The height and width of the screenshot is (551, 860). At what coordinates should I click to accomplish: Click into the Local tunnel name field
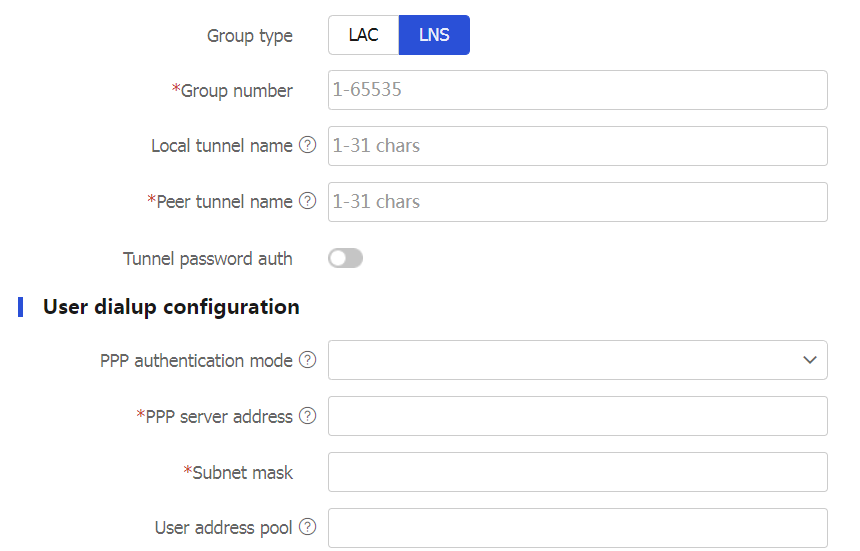(577, 146)
